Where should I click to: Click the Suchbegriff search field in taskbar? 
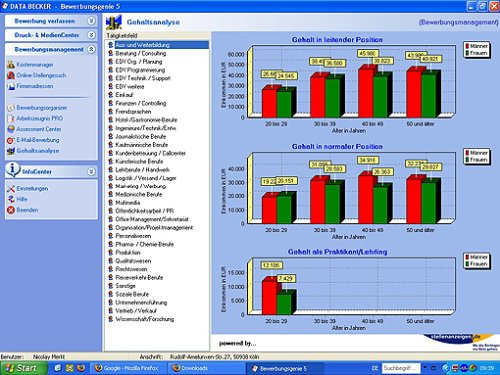click(x=401, y=368)
